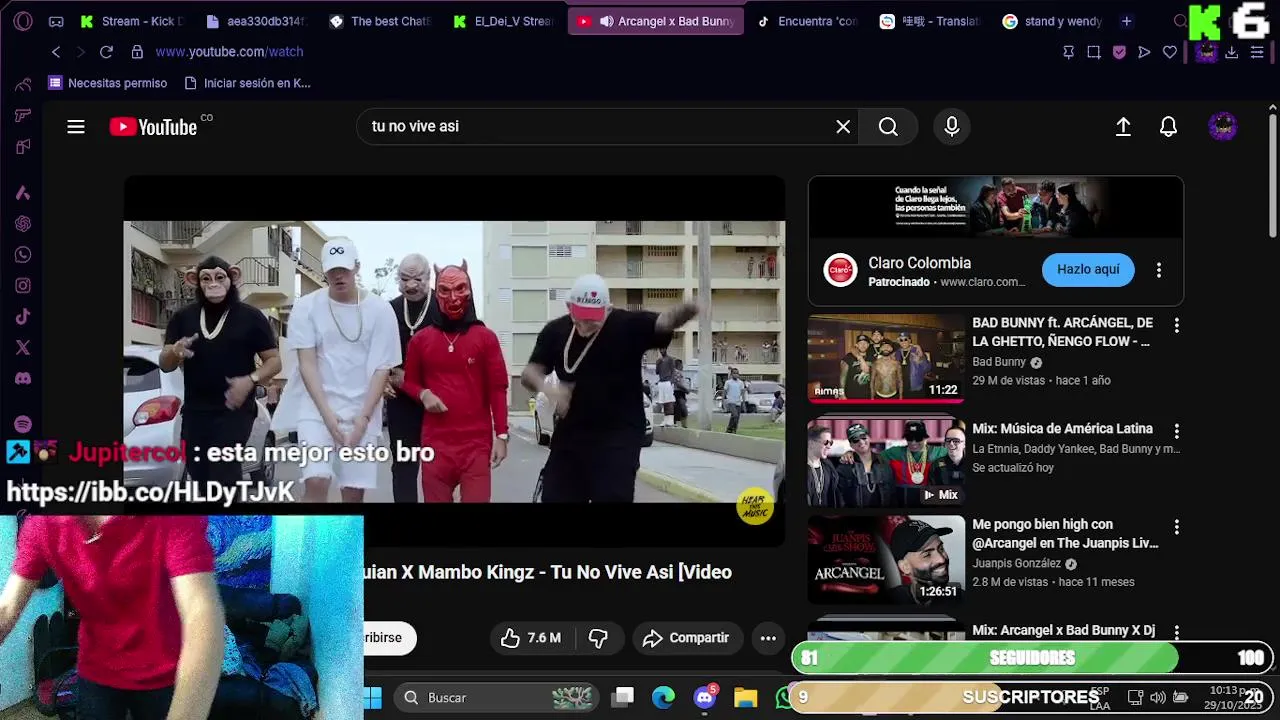Open the Iniciar sesión en K... bookmark
Image resolution: width=1280 pixels, height=720 pixels.
[248, 83]
